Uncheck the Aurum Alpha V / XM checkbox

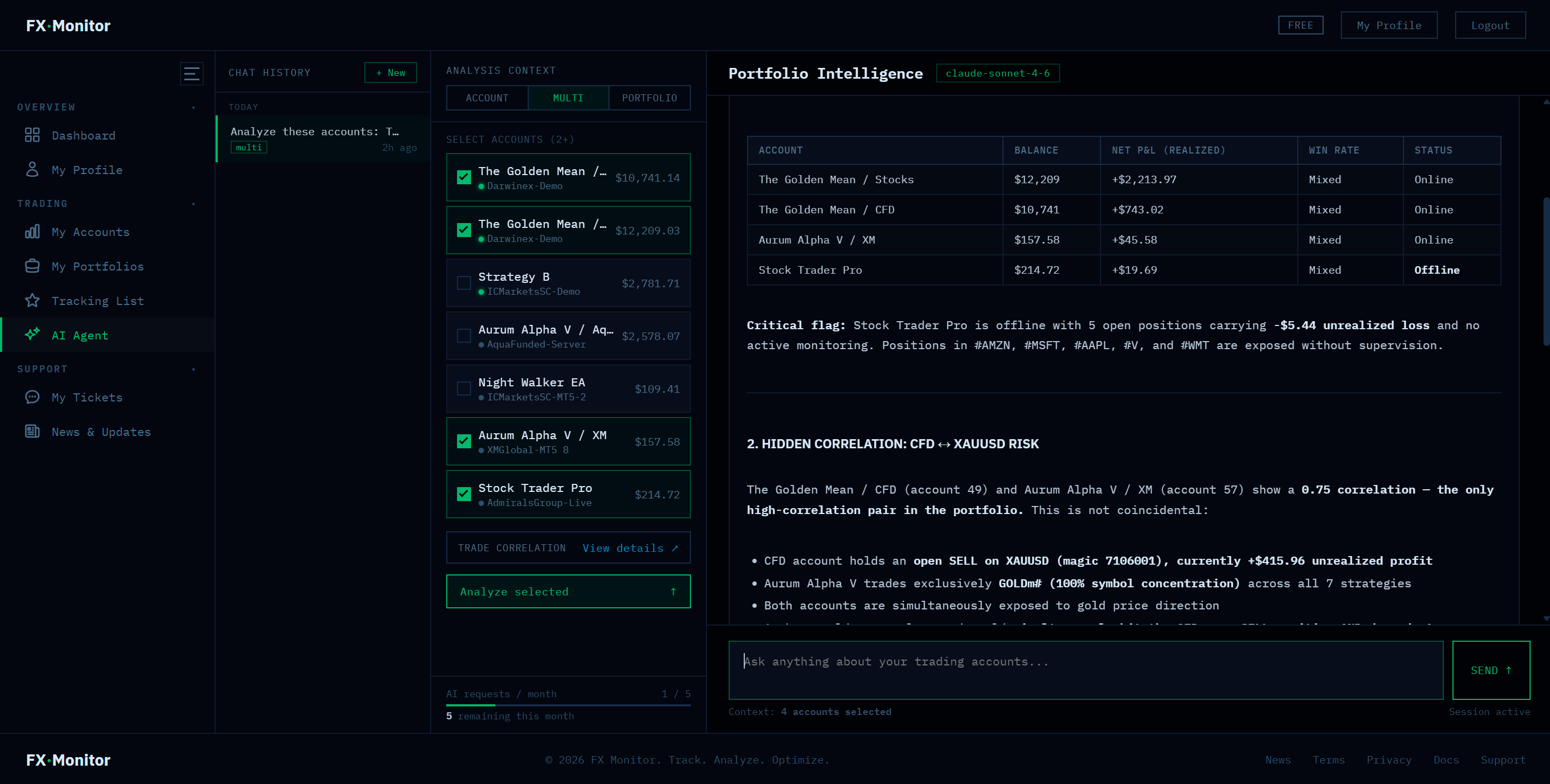pyautogui.click(x=464, y=441)
